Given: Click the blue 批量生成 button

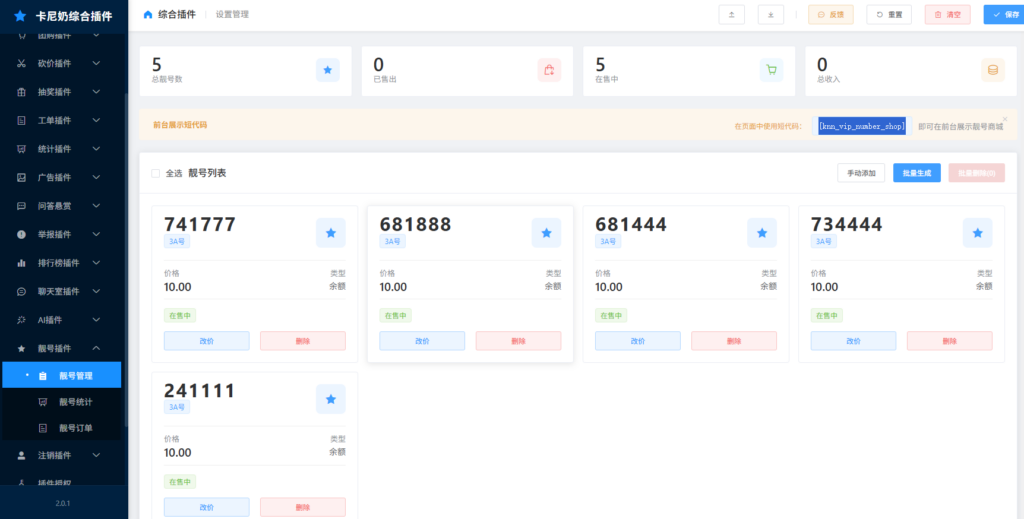Looking at the screenshot, I should tap(916, 173).
